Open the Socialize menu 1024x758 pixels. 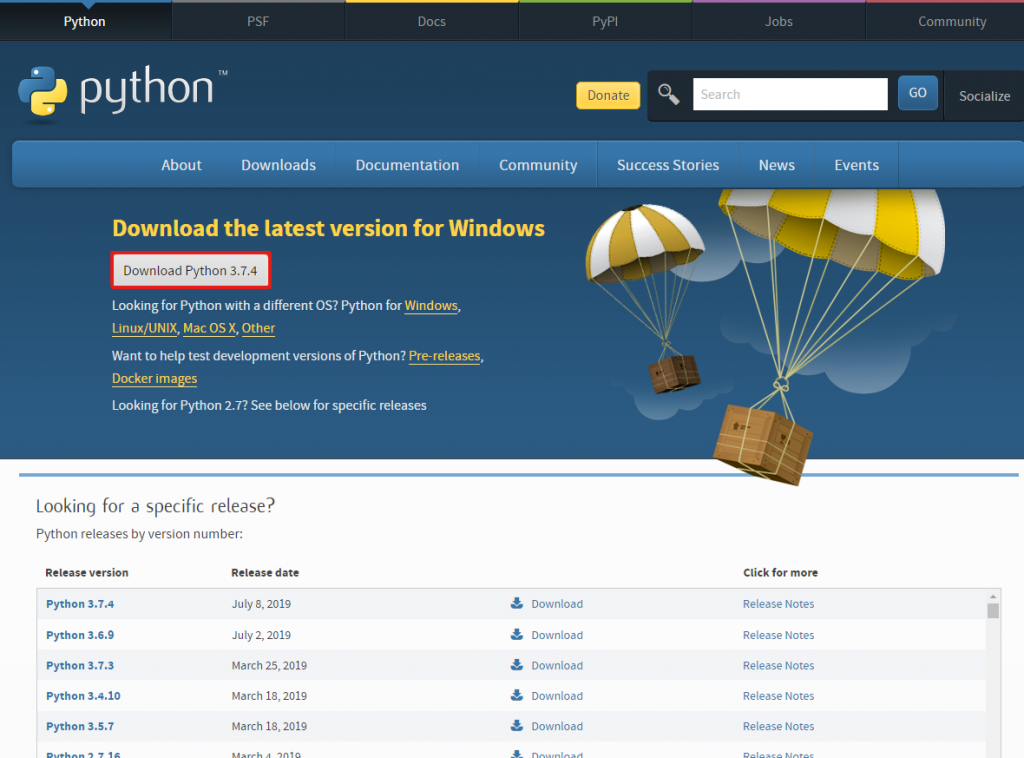(984, 96)
